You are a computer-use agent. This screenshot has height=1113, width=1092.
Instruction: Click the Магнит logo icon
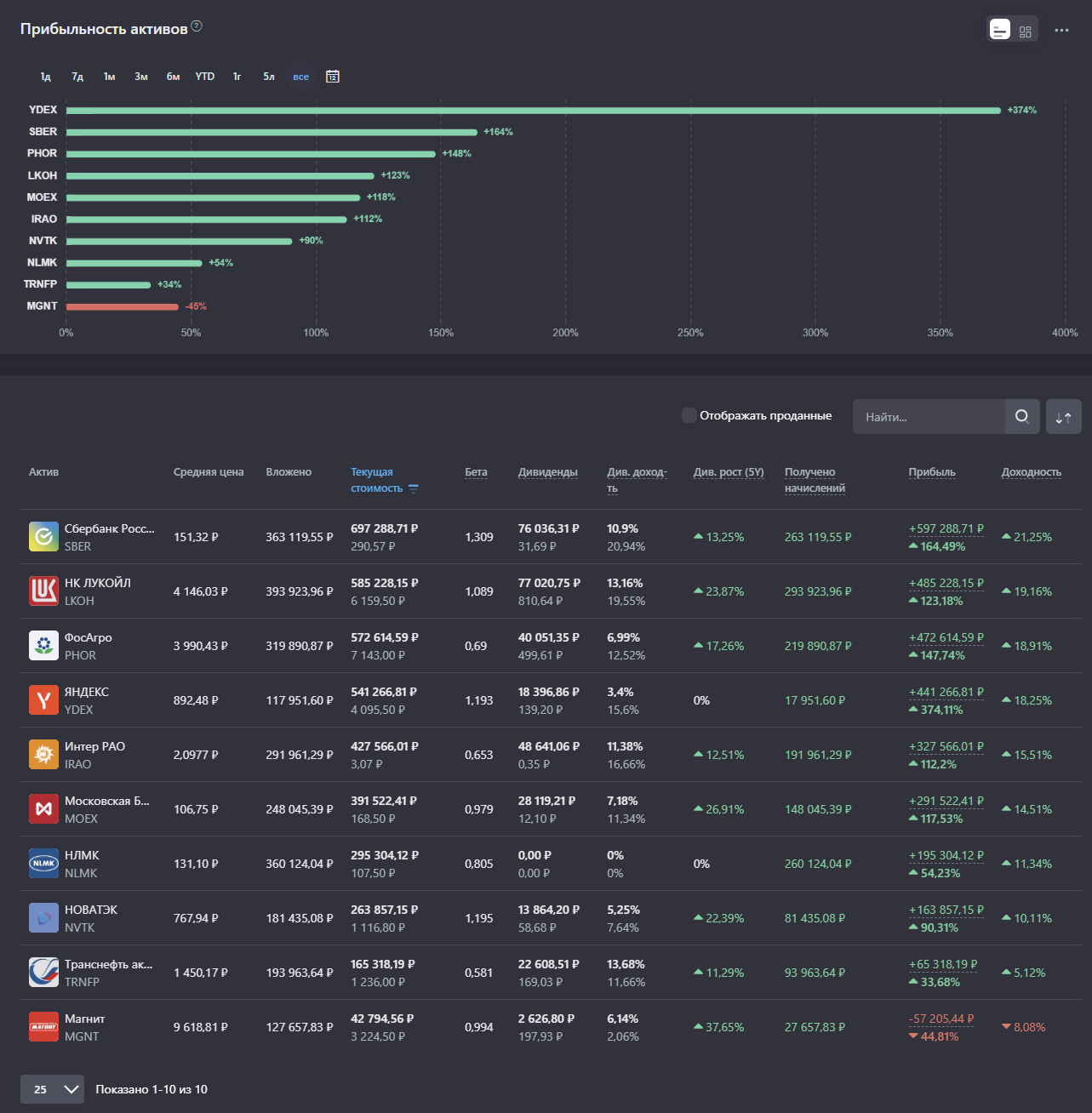[44, 1027]
